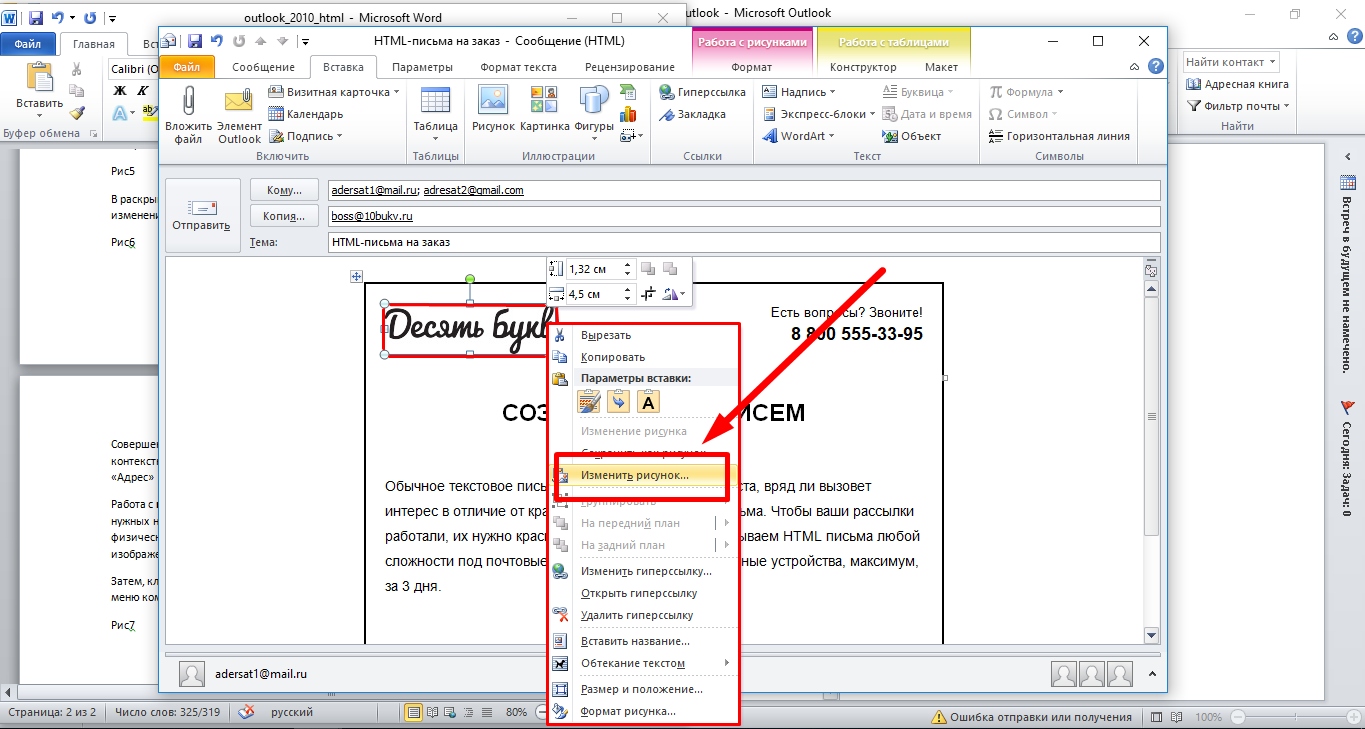Expand the Визитная карточка dropdown
1365x729 pixels.
[x=396, y=92]
